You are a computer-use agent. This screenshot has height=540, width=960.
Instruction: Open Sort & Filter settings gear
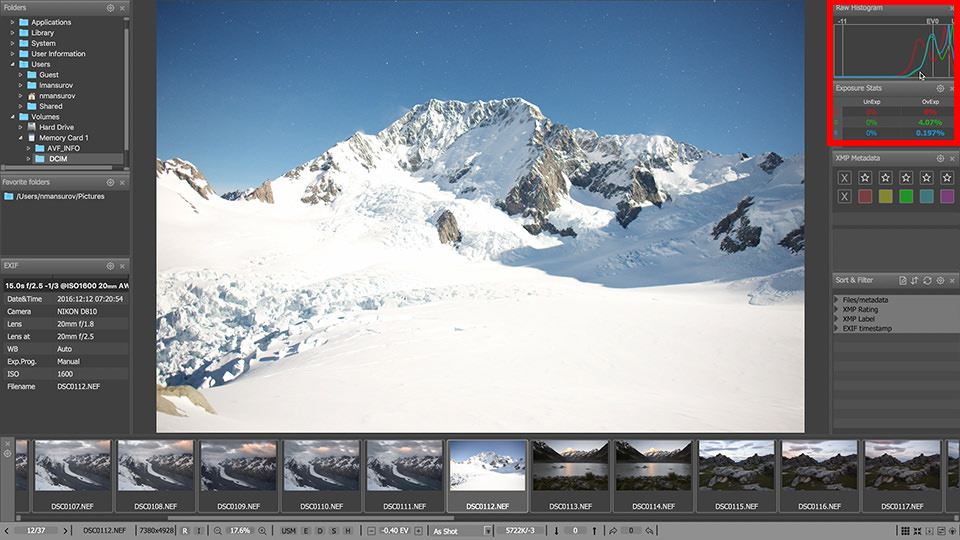[940, 280]
